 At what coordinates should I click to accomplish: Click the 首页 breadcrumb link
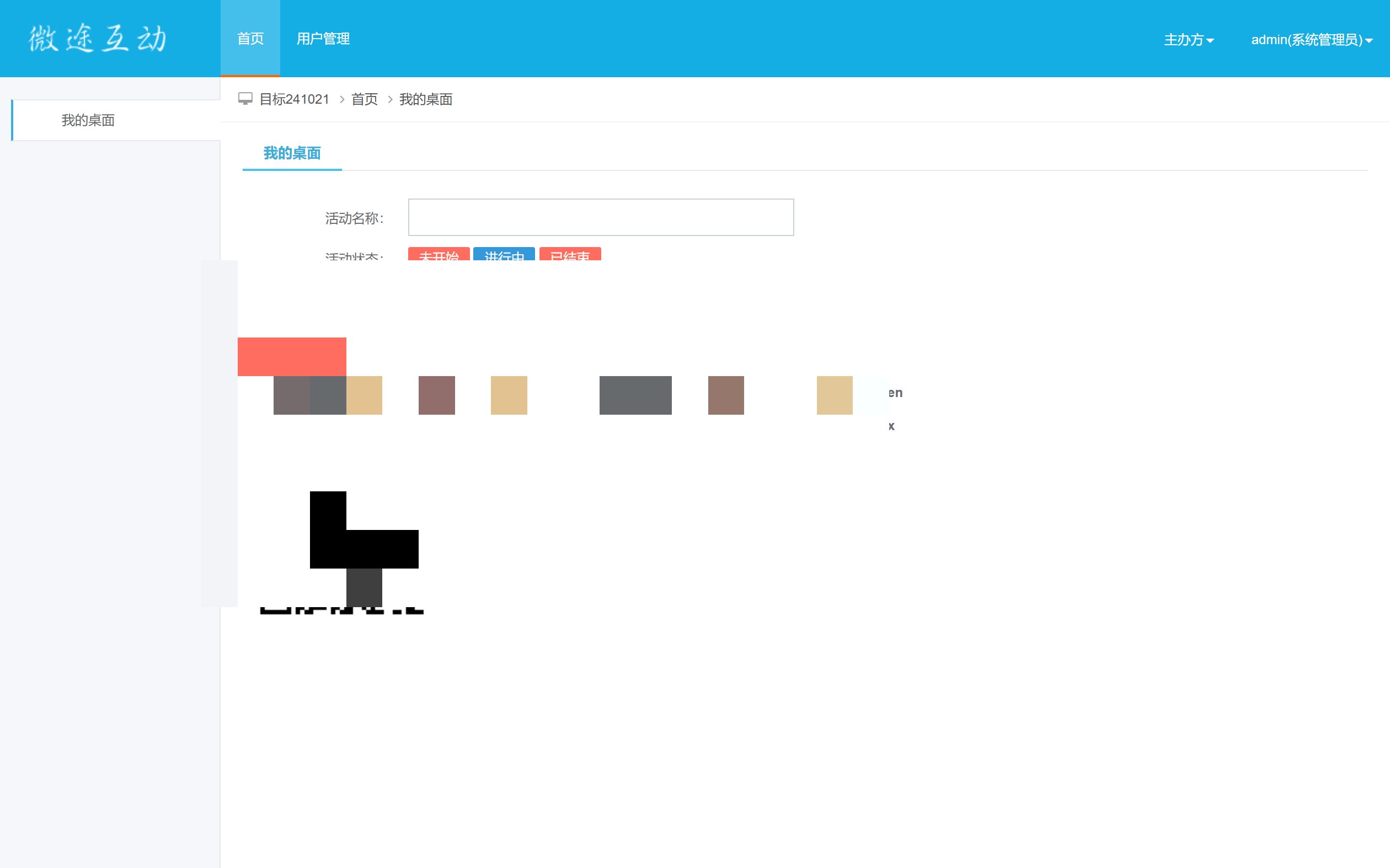[365, 99]
